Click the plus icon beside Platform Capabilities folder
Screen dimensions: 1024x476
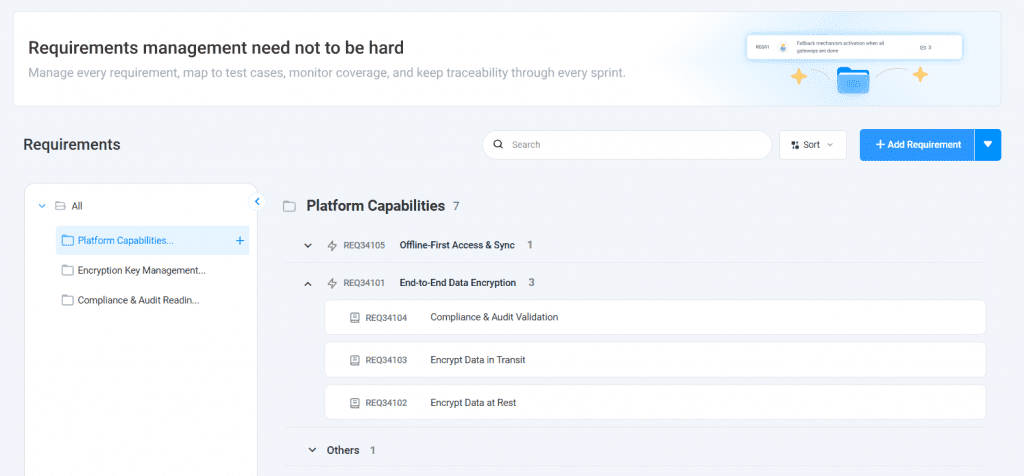pos(240,240)
